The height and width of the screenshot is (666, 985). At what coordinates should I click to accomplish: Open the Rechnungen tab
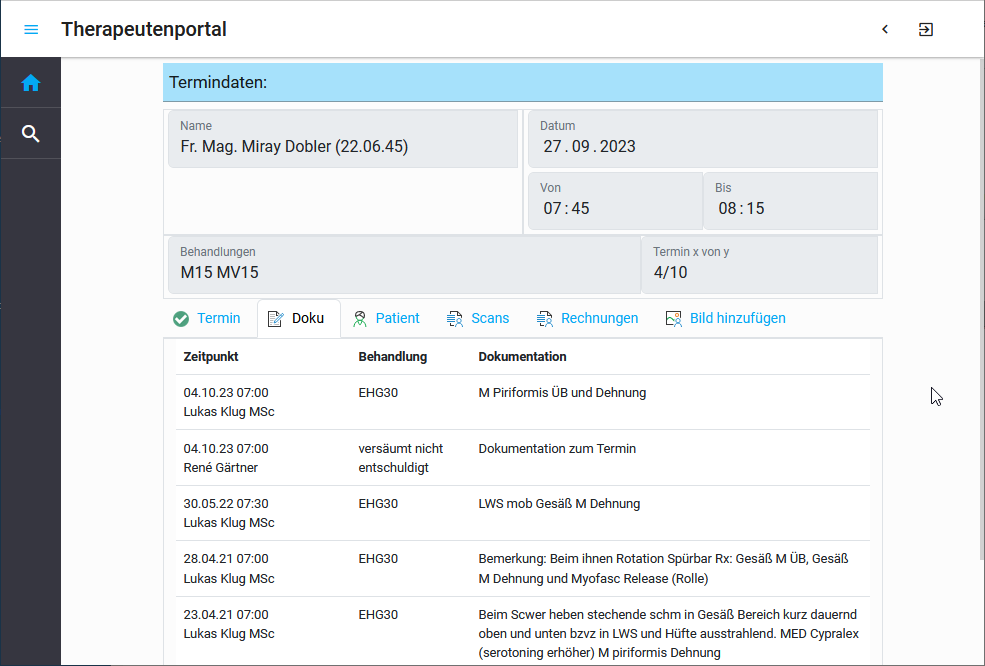point(599,318)
